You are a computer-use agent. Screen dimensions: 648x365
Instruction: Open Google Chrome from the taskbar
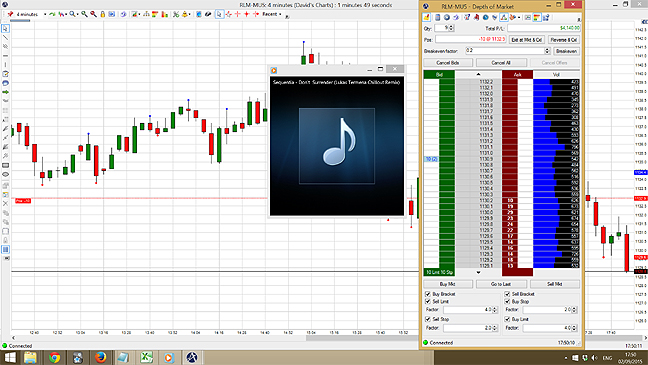tap(54, 357)
